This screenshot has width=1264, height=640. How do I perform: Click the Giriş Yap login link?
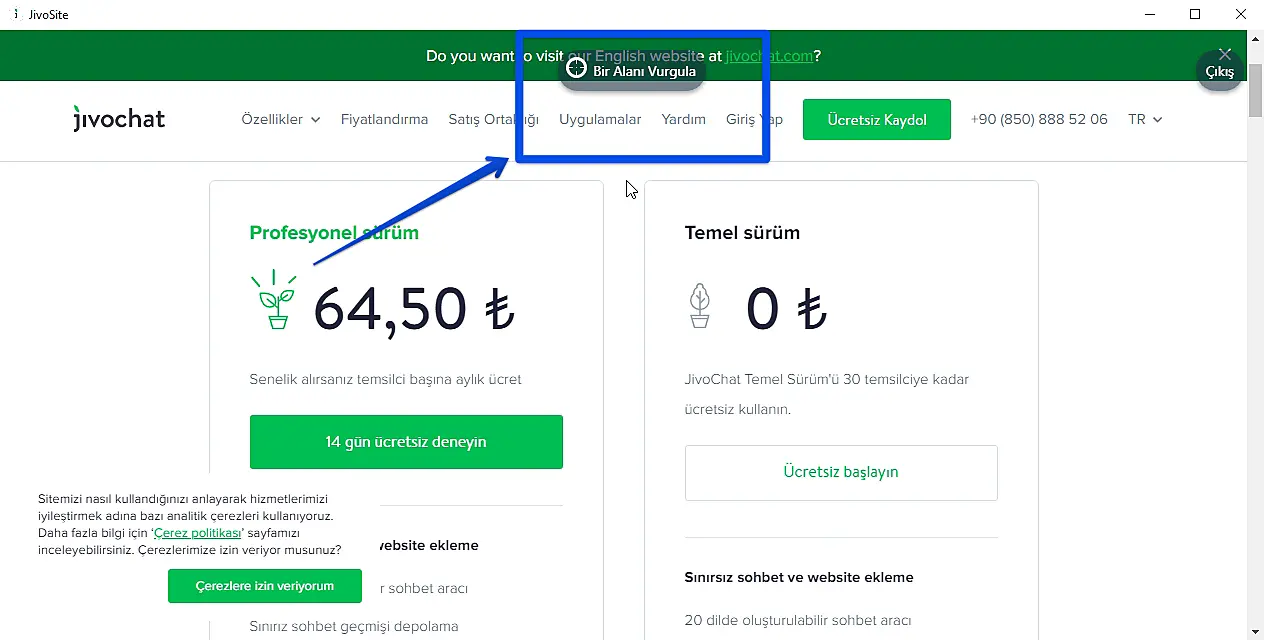coord(754,119)
